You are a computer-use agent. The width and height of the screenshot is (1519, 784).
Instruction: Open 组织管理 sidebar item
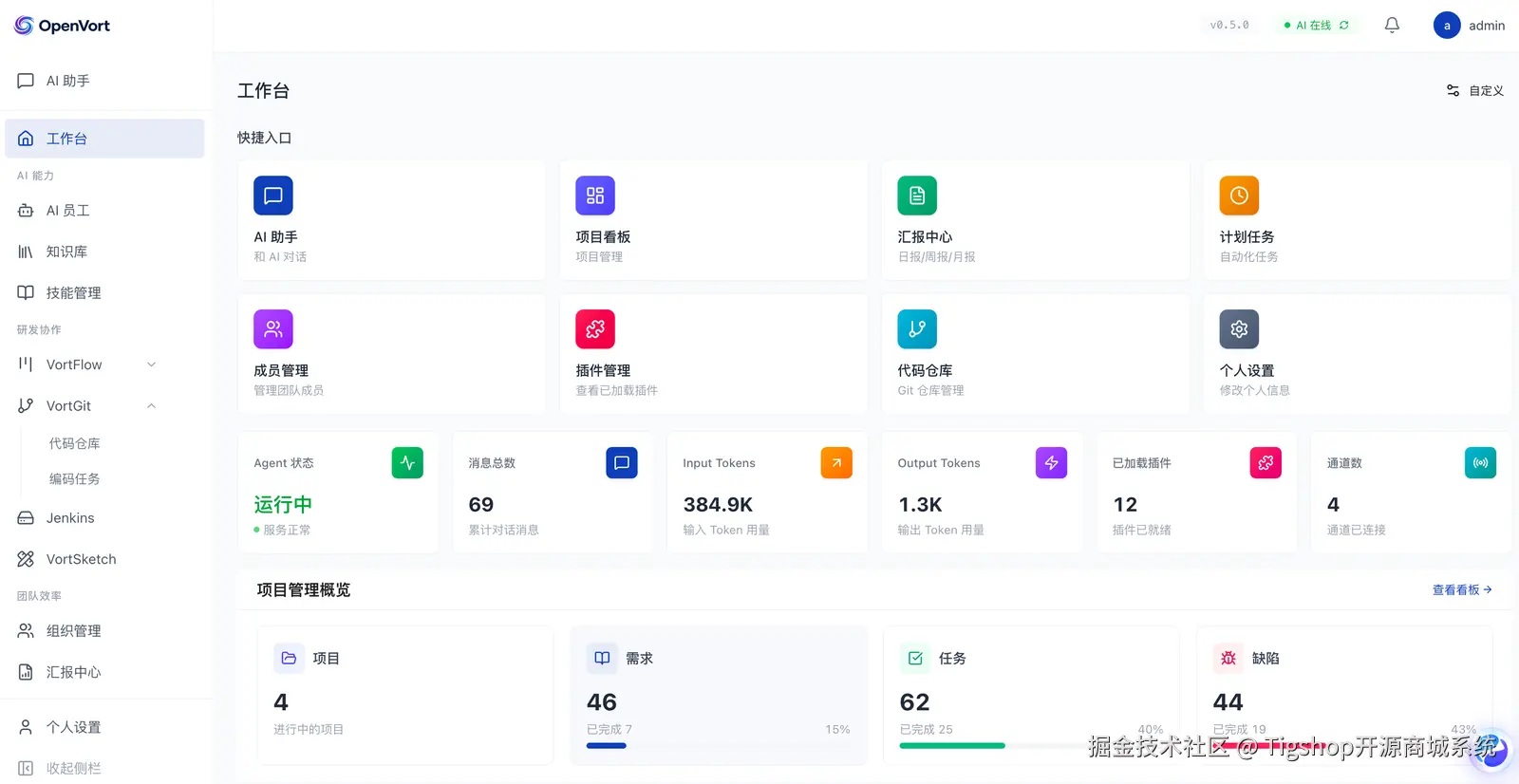click(x=104, y=631)
